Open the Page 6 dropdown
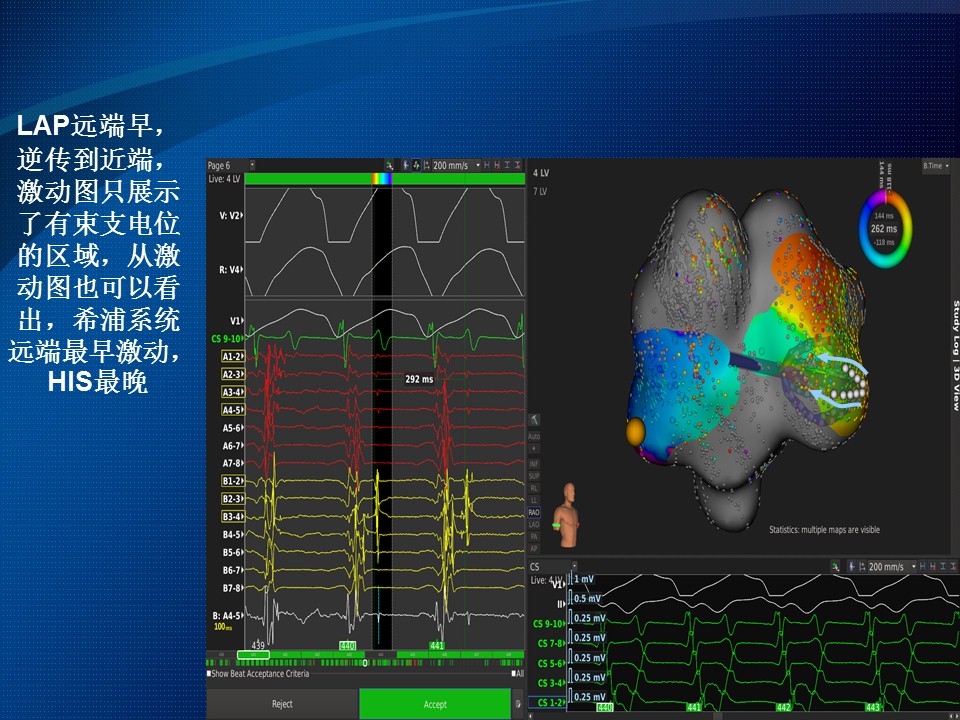Screen dimensions: 960x720 (x=252, y=165)
